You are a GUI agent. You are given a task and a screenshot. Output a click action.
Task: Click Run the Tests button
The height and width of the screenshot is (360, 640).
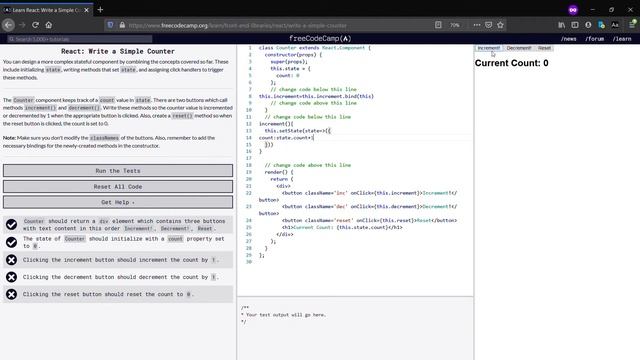click(x=118, y=171)
